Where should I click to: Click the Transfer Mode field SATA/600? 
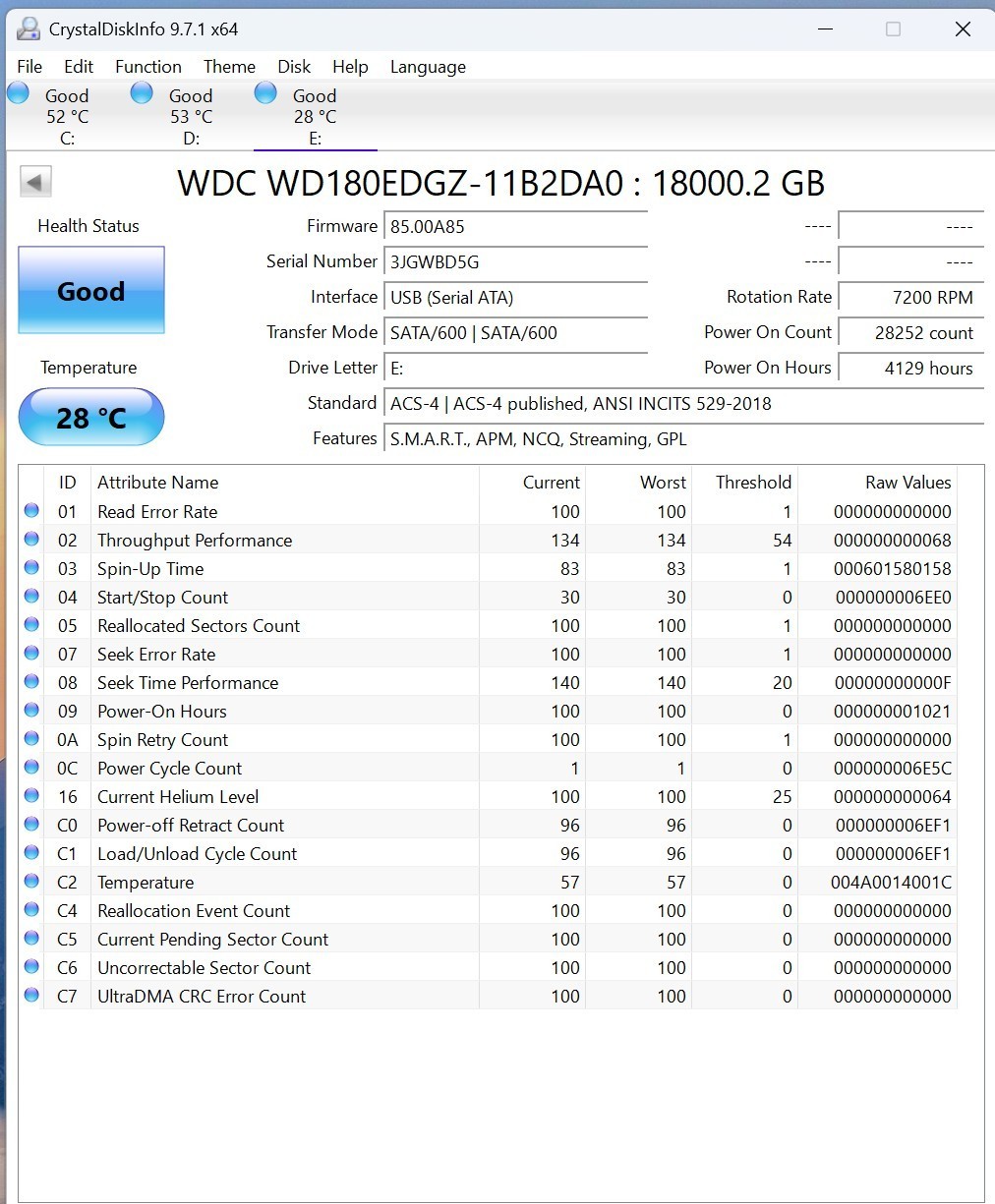coord(516,333)
